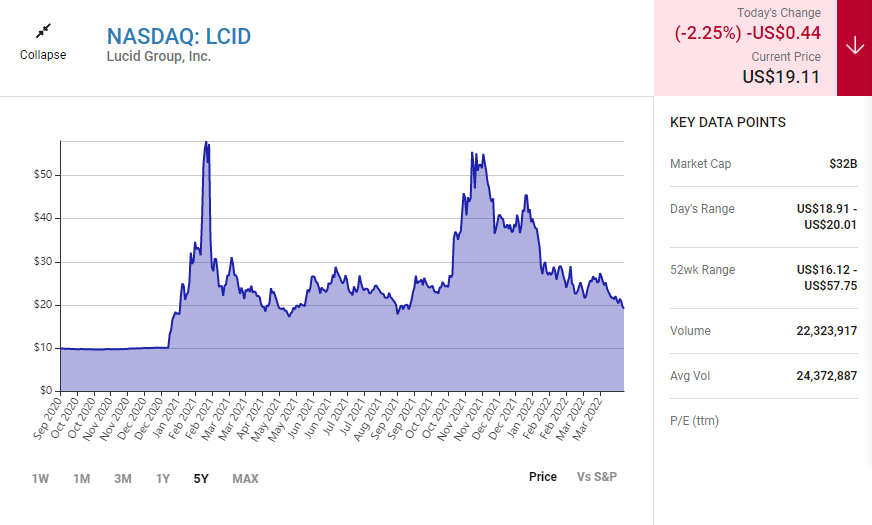Click the $20 y-axis label
Image resolution: width=872 pixels, height=525 pixels.
[43, 304]
